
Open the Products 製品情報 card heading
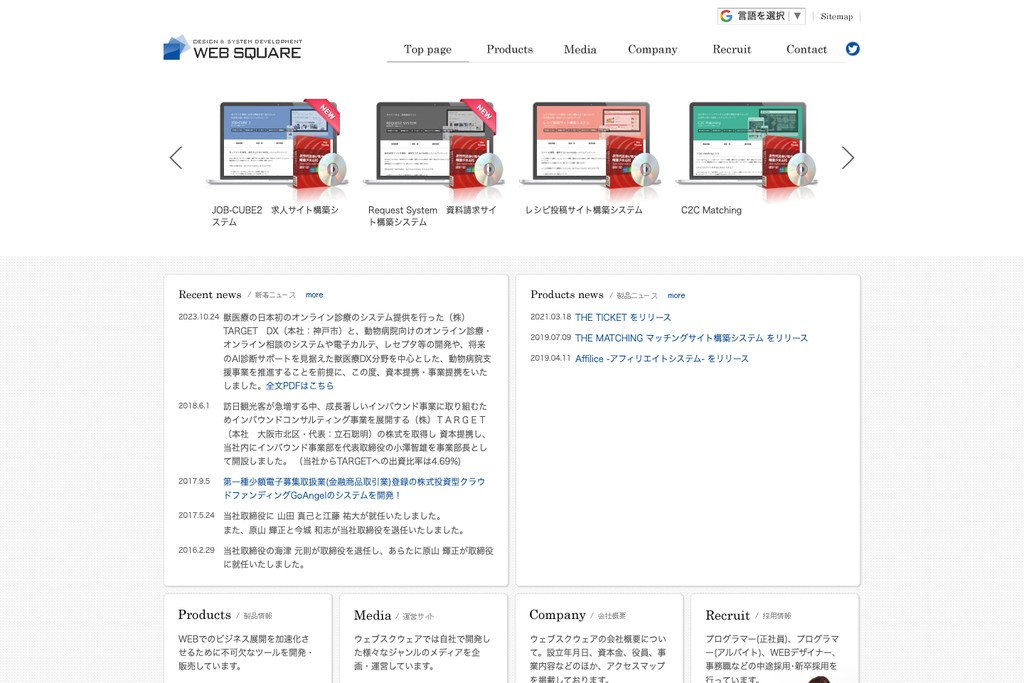(225, 615)
